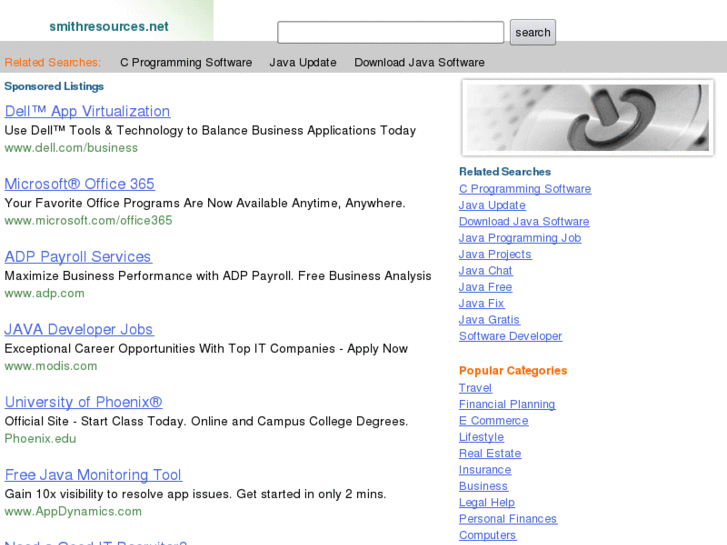This screenshot has width=727, height=545.
Task: Open the Travel category
Action: pyautogui.click(x=475, y=388)
